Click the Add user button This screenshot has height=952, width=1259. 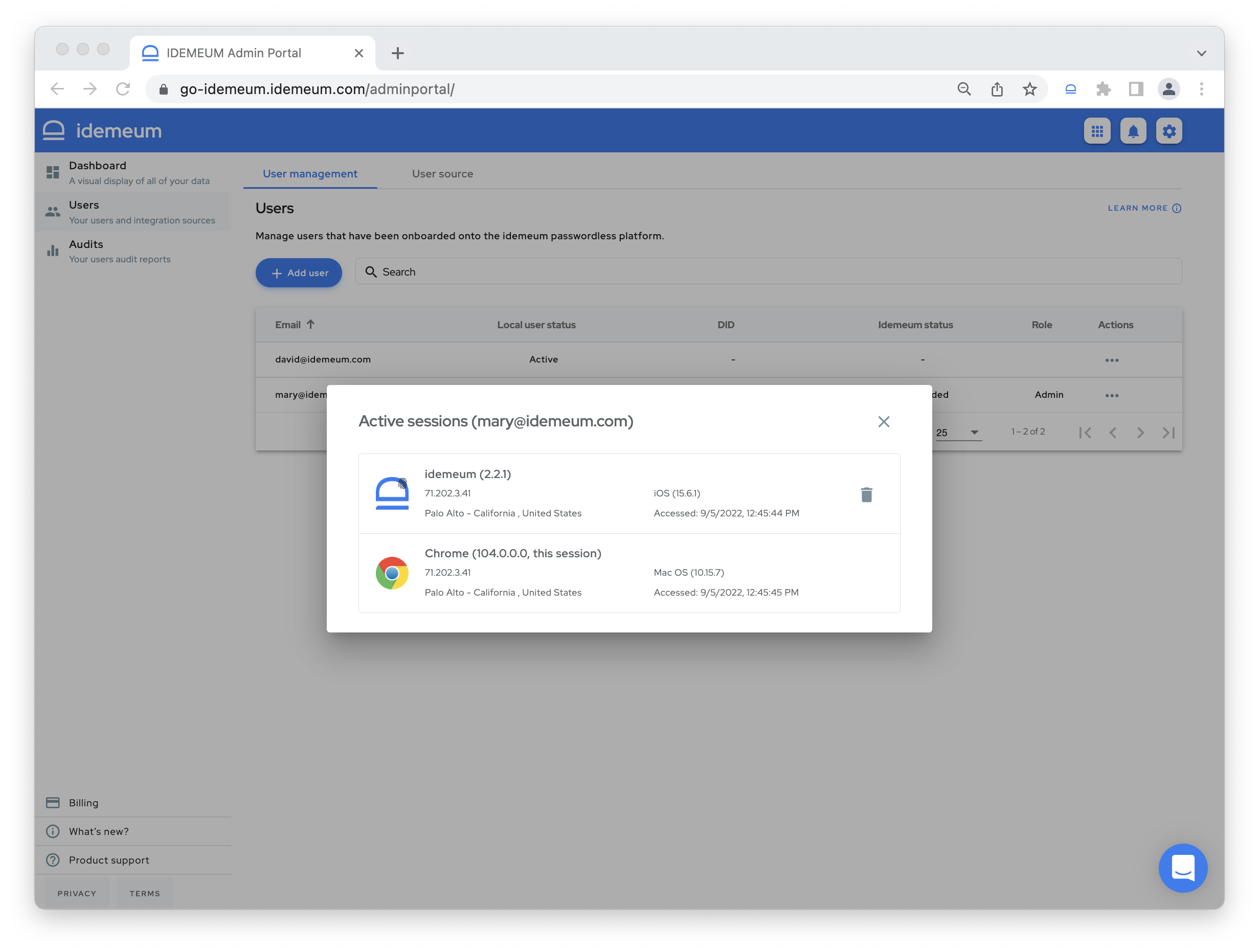(298, 273)
